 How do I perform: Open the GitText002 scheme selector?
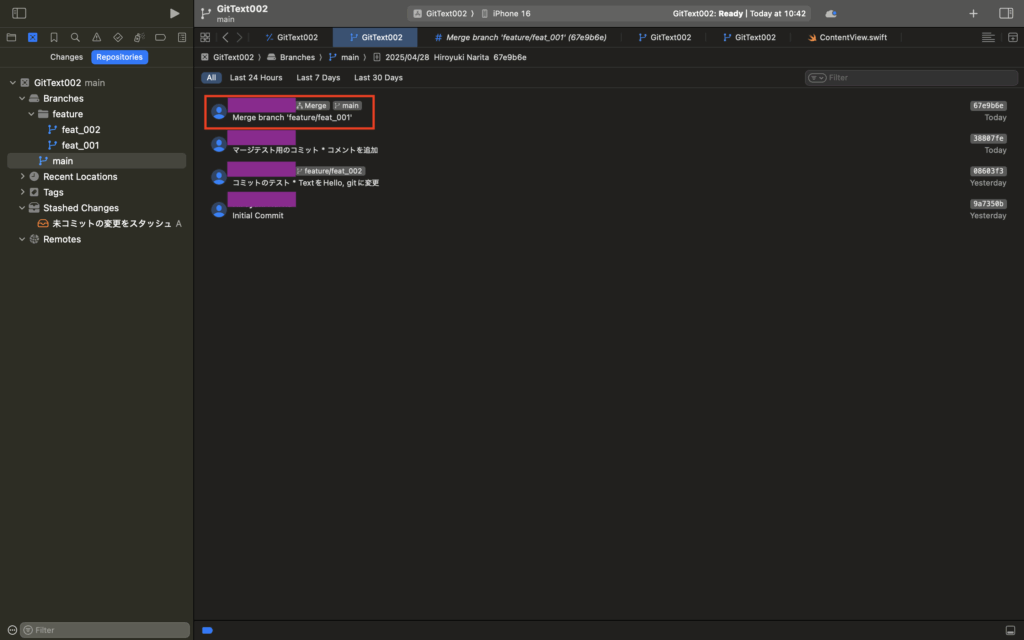pyautogui.click(x=440, y=13)
